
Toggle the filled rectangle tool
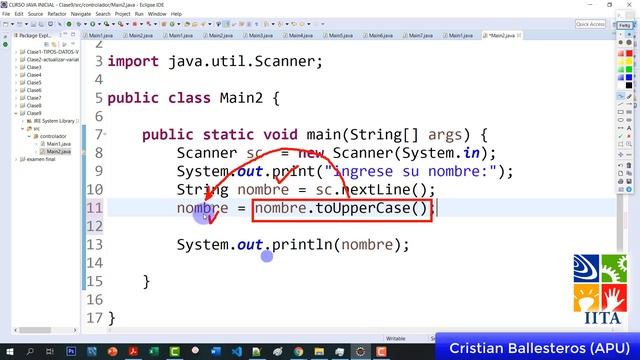[629, 112]
